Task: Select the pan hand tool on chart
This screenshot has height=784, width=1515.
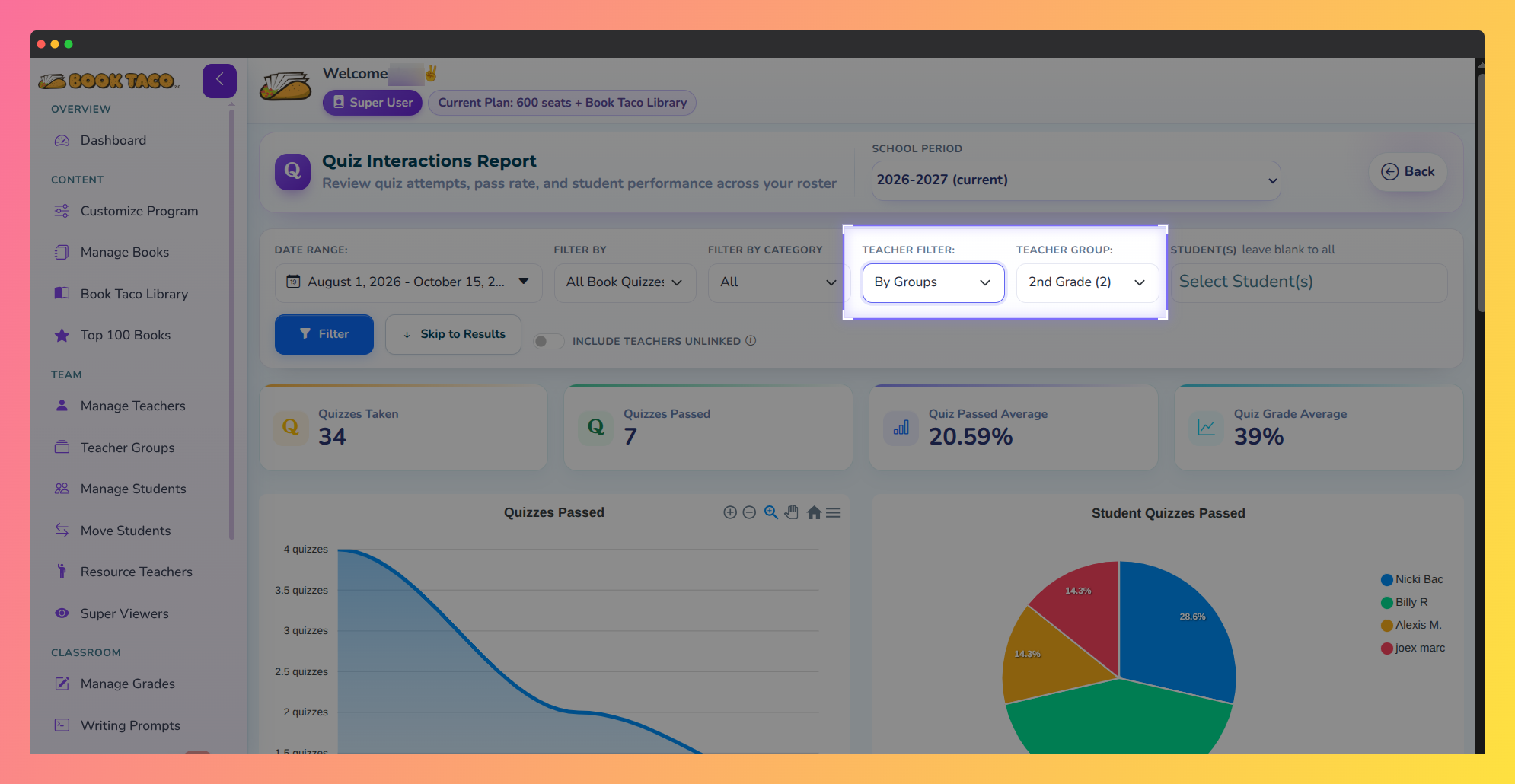Action: [792, 512]
